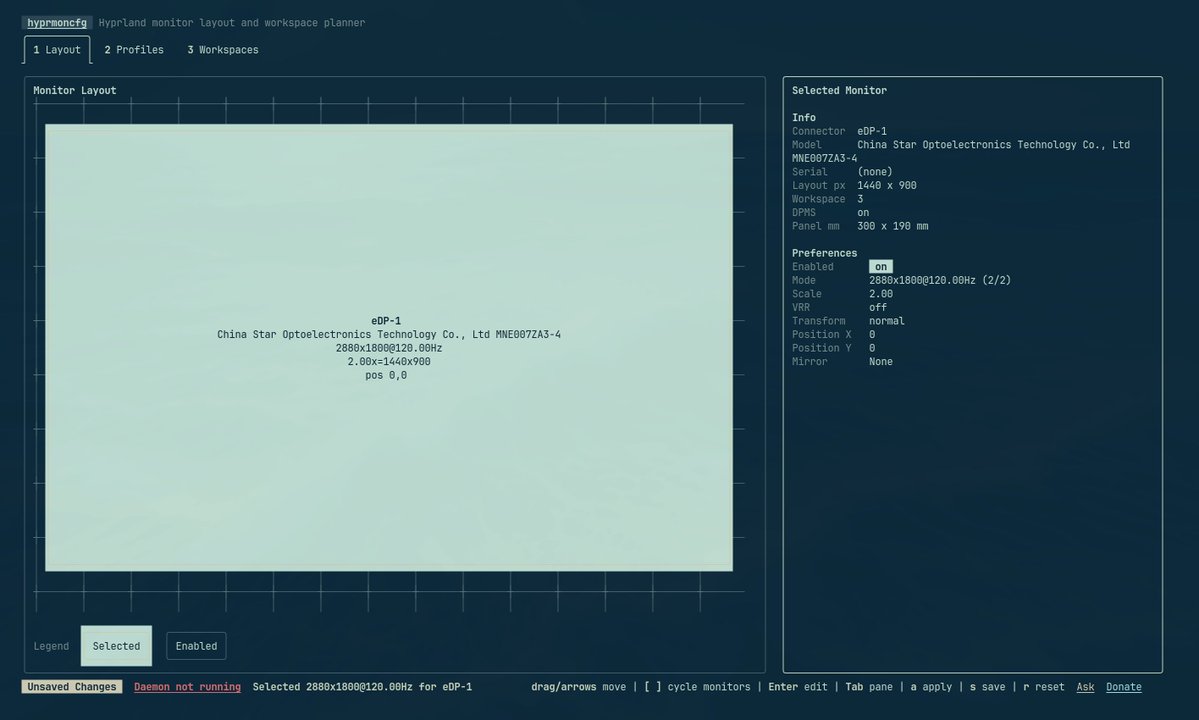This screenshot has width=1199, height=720.
Task: Click the Selected Monitor panel title
Action: click(x=839, y=90)
